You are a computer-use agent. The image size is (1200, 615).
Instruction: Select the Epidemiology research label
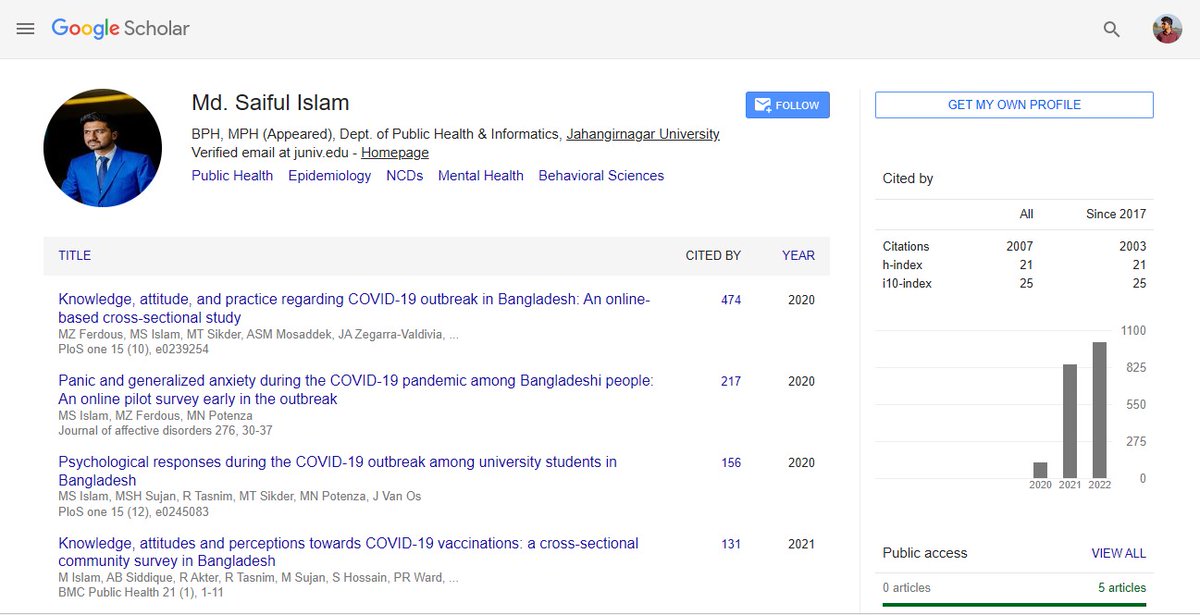[329, 175]
